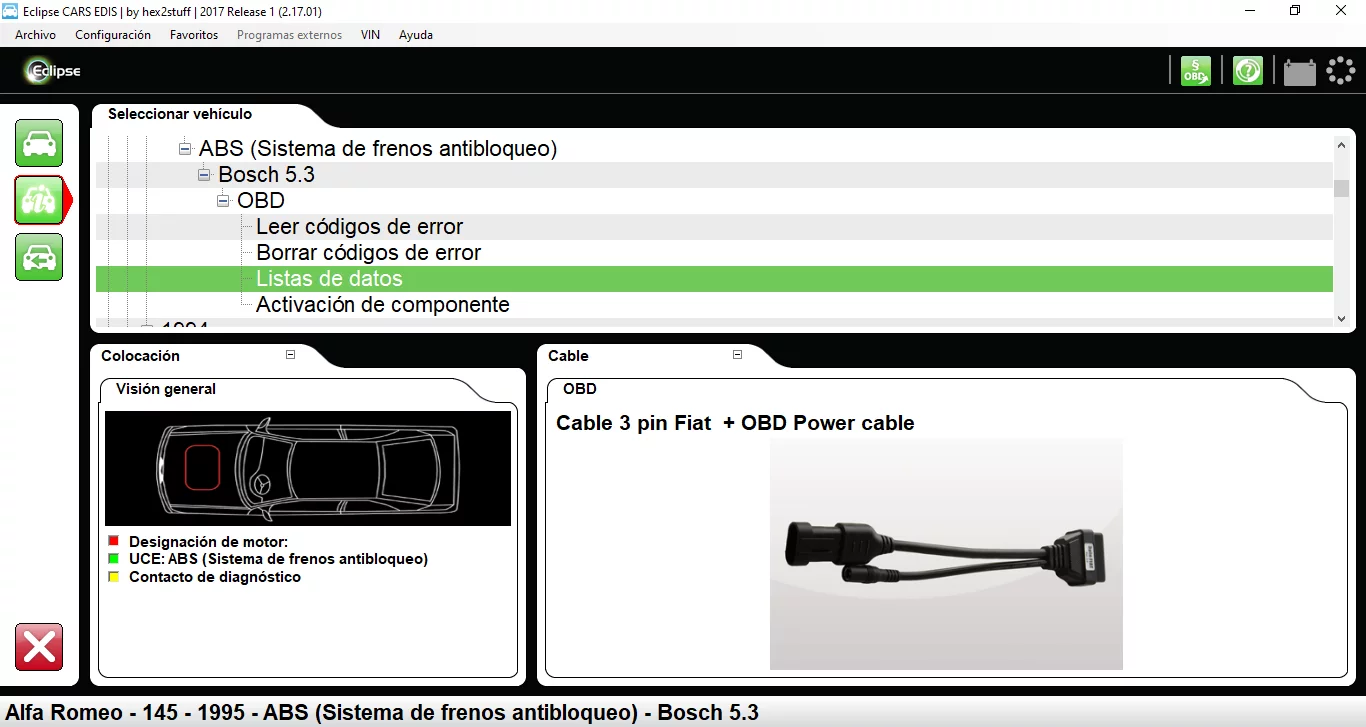
Task: Open the generic OBD icon in top bar
Action: [1195, 71]
